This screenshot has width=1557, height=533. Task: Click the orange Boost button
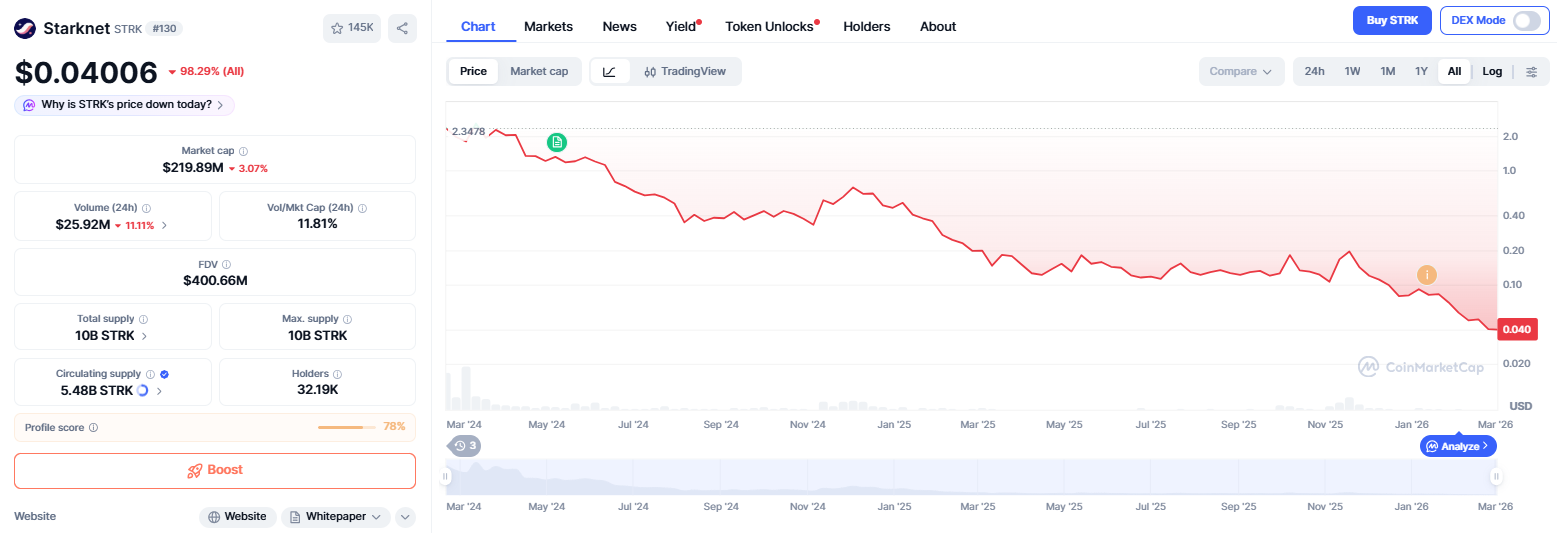[215, 470]
